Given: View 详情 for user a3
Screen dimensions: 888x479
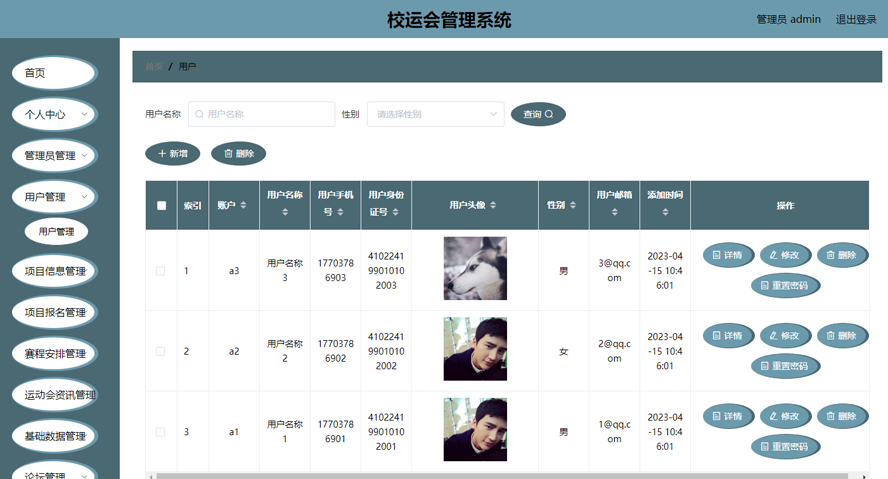Looking at the screenshot, I should tap(728, 255).
